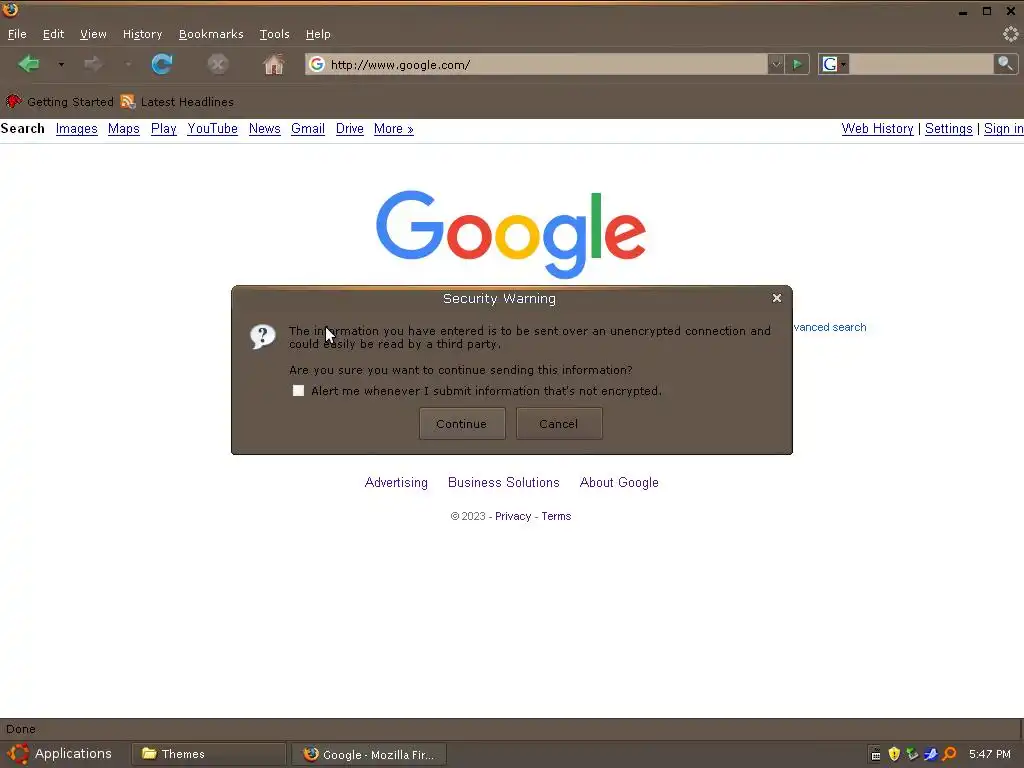Click inside the toolbar search box
This screenshot has width=1024, height=768.
coord(921,64)
